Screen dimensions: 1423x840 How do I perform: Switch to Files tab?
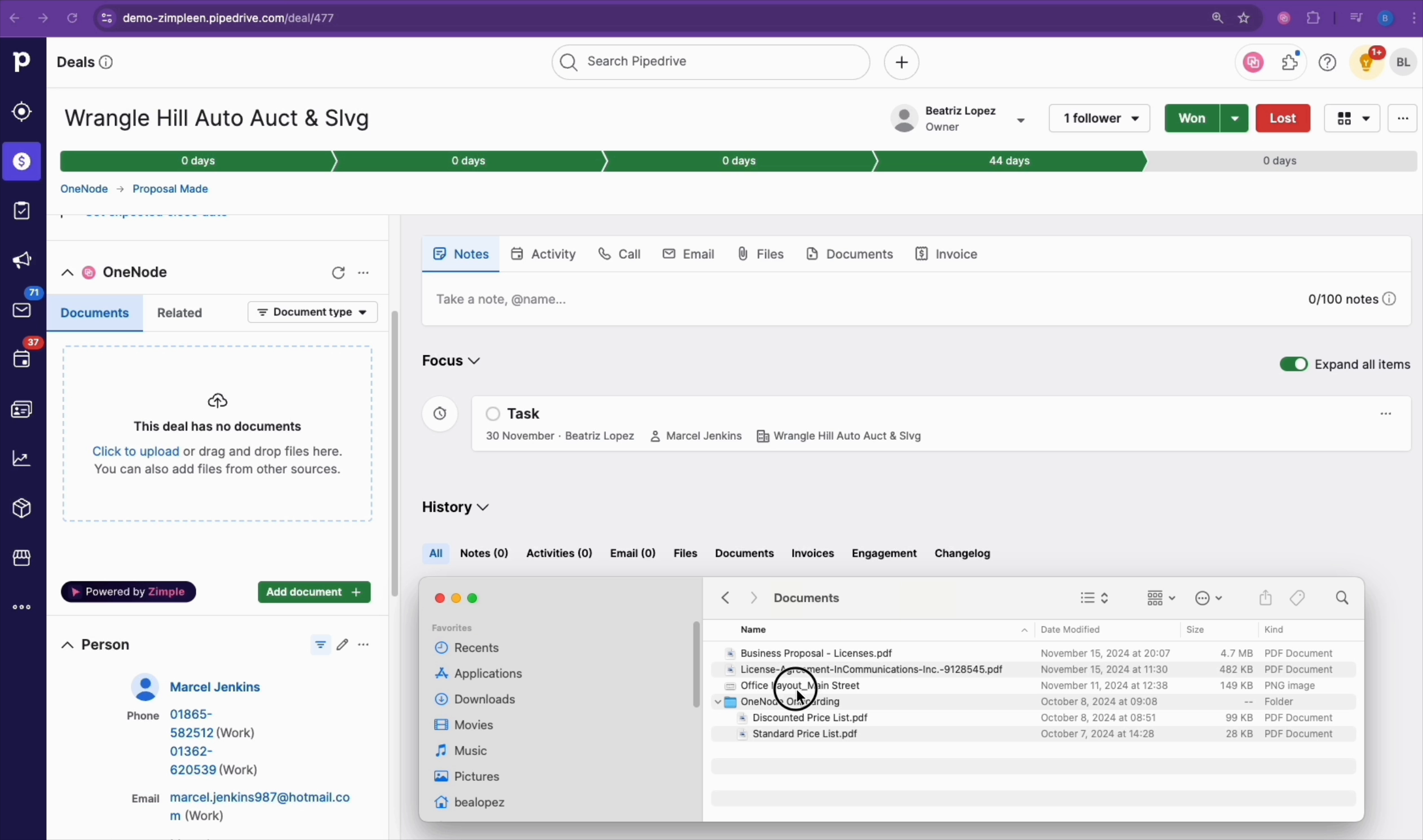[761, 254]
